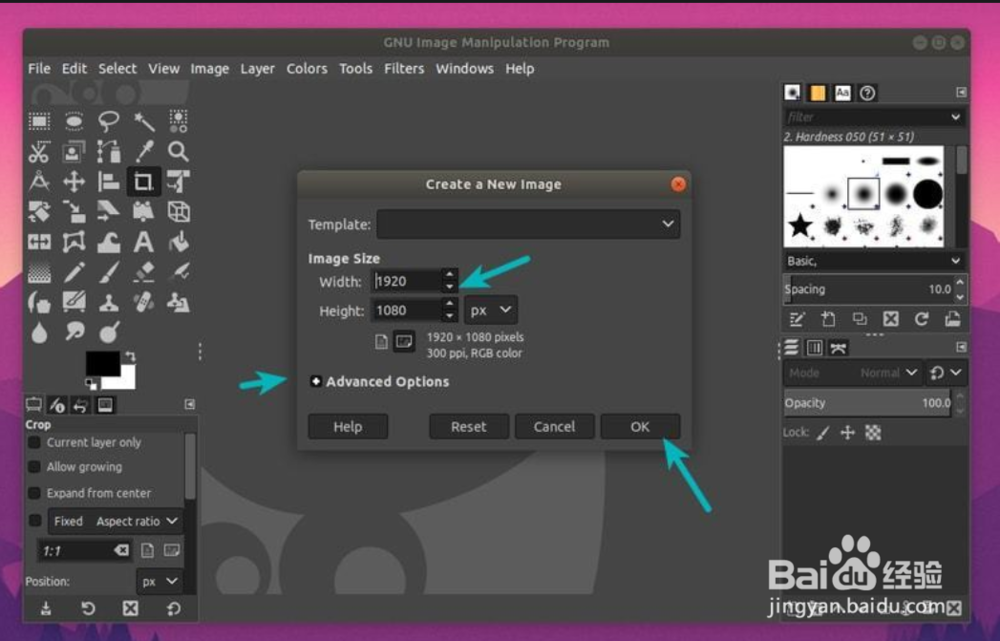The image size is (1000, 641).
Task: Open the Layer menu
Action: coord(258,68)
